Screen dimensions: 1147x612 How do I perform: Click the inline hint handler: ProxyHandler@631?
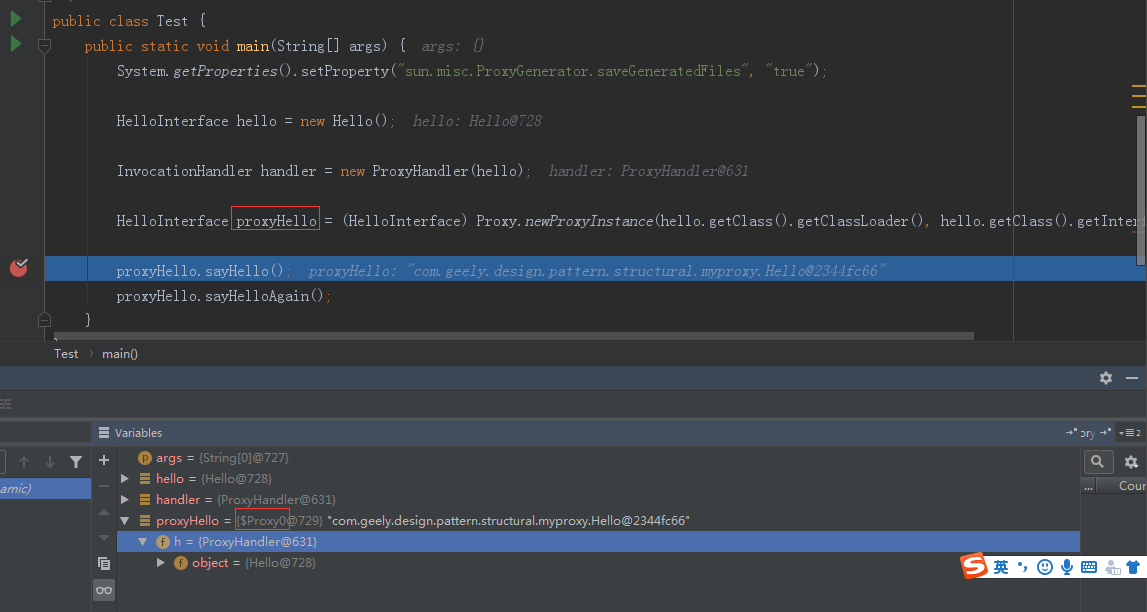[648, 171]
